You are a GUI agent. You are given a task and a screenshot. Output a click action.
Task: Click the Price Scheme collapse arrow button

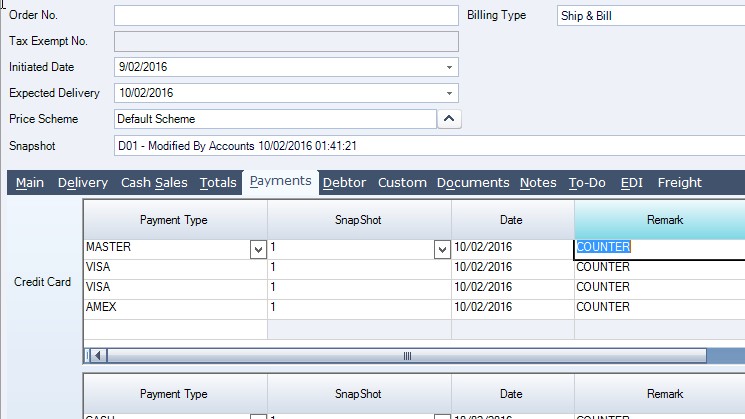(x=450, y=119)
